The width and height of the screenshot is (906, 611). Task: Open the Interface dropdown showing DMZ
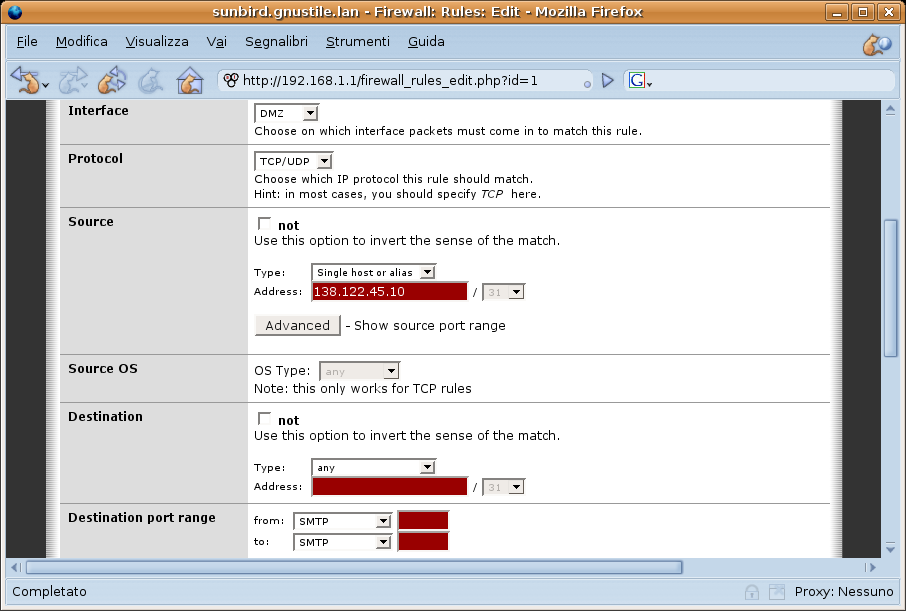click(286, 114)
